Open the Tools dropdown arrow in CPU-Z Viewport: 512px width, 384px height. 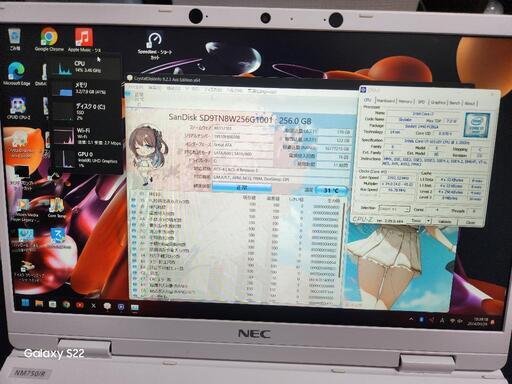[x=428, y=221]
